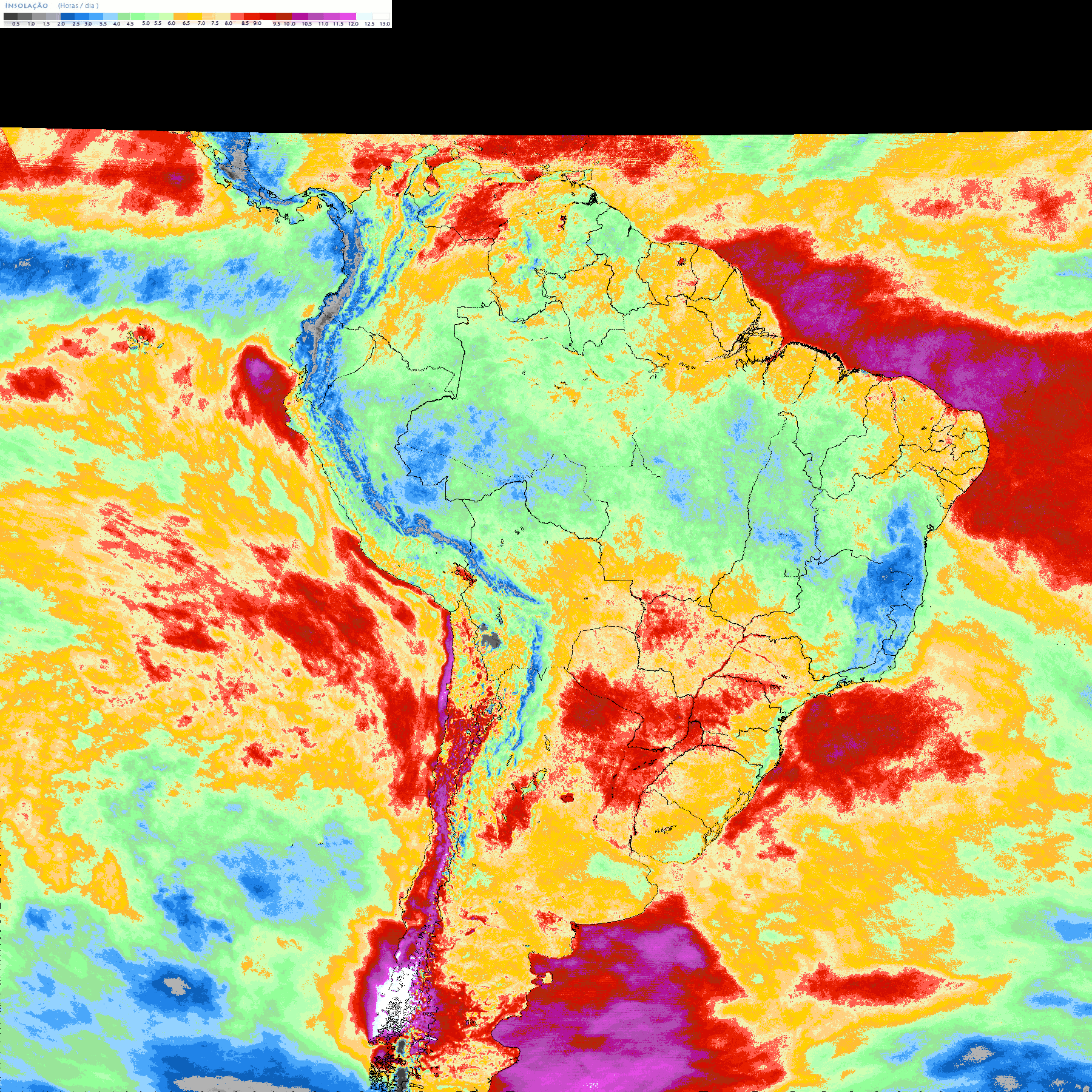Click the 1.0 legend value

(x=31, y=24)
